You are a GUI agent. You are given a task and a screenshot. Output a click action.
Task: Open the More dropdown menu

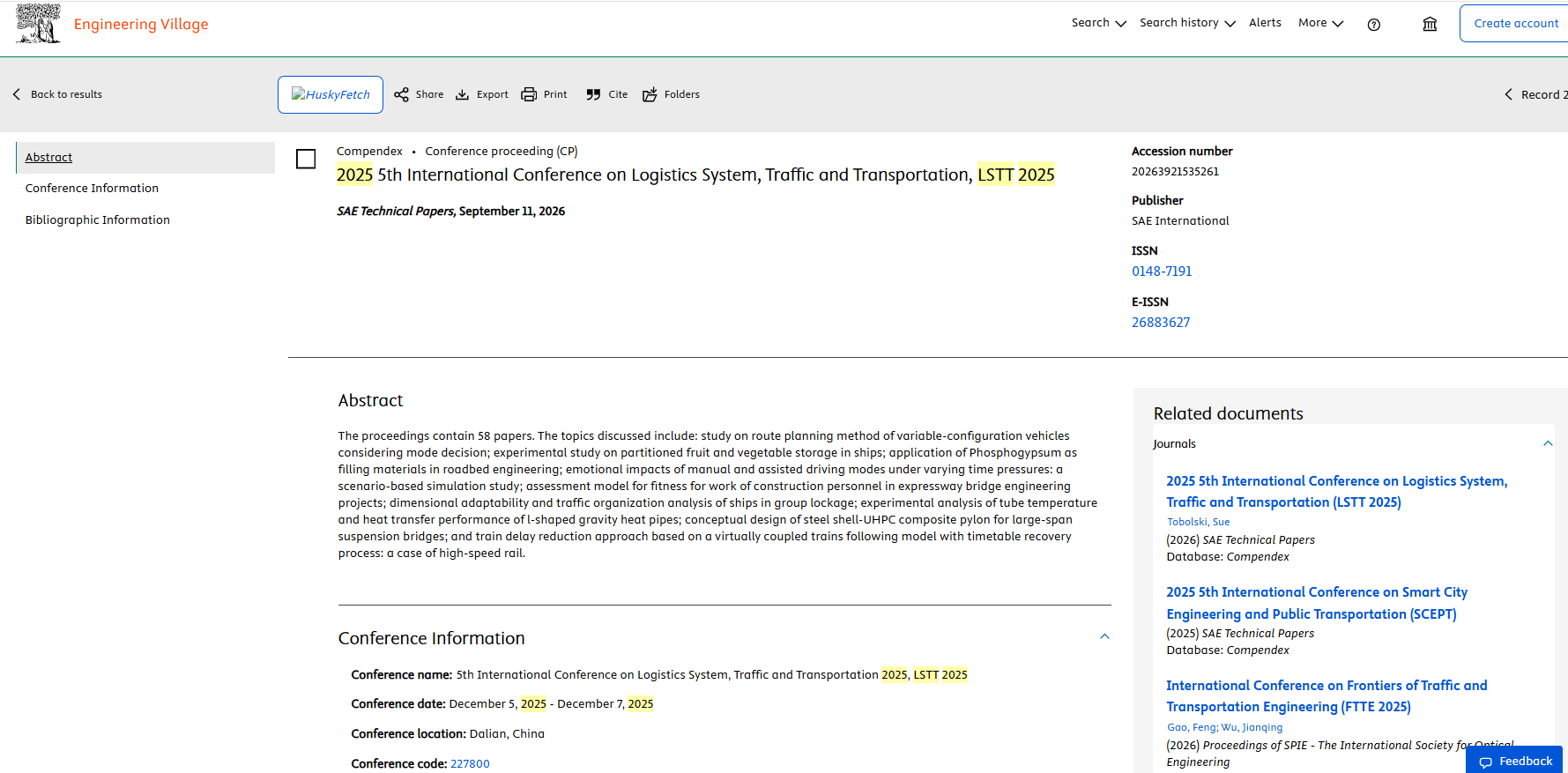1320,23
